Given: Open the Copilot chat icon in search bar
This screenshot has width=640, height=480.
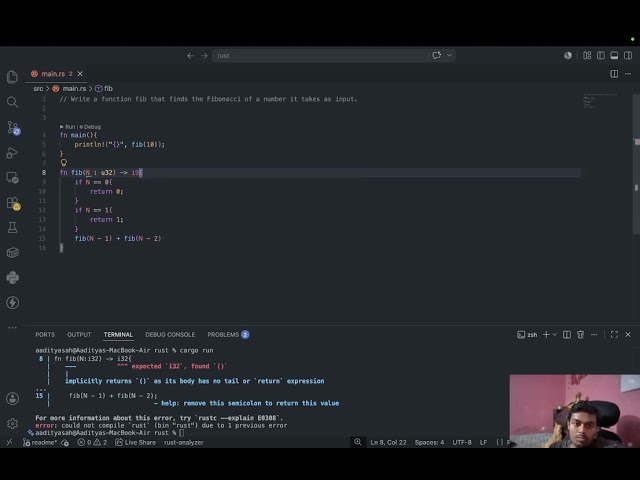Looking at the screenshot, I should pos(436,55).
